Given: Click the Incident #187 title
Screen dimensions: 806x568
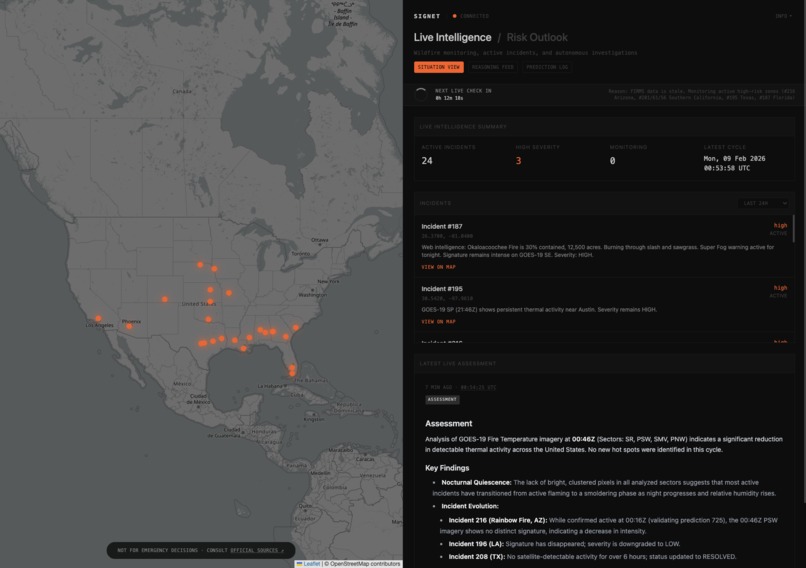Looking at the screenshot, I should tap(442, 226).
